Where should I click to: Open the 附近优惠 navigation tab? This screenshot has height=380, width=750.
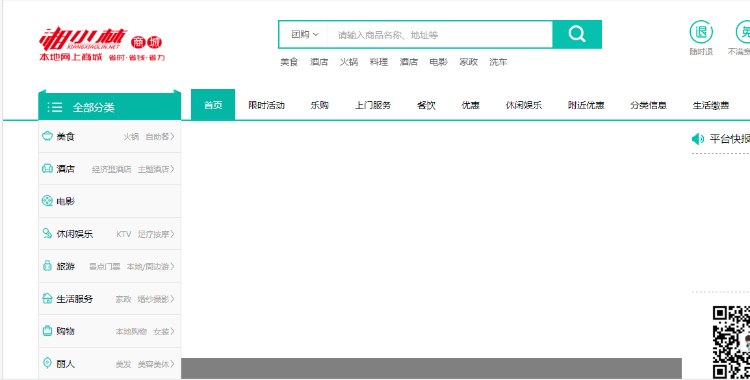(x=586, y=105)
